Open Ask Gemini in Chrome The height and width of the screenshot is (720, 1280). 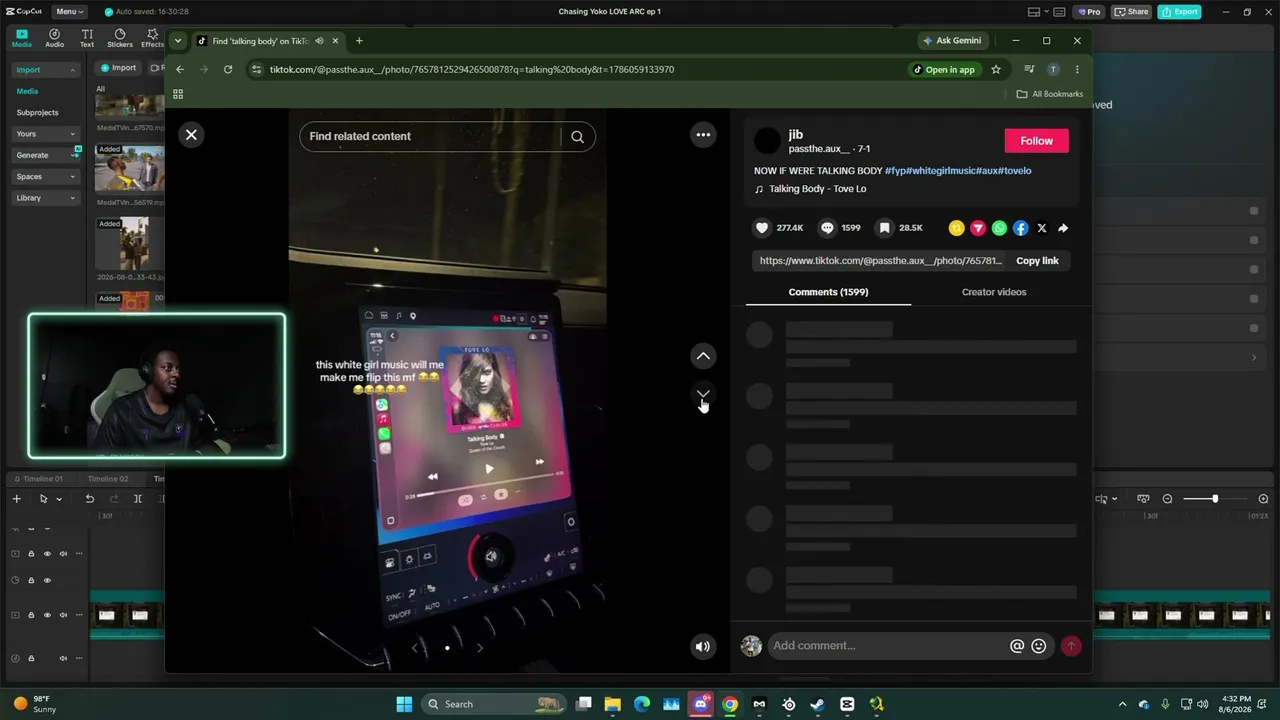click(951, 41)
